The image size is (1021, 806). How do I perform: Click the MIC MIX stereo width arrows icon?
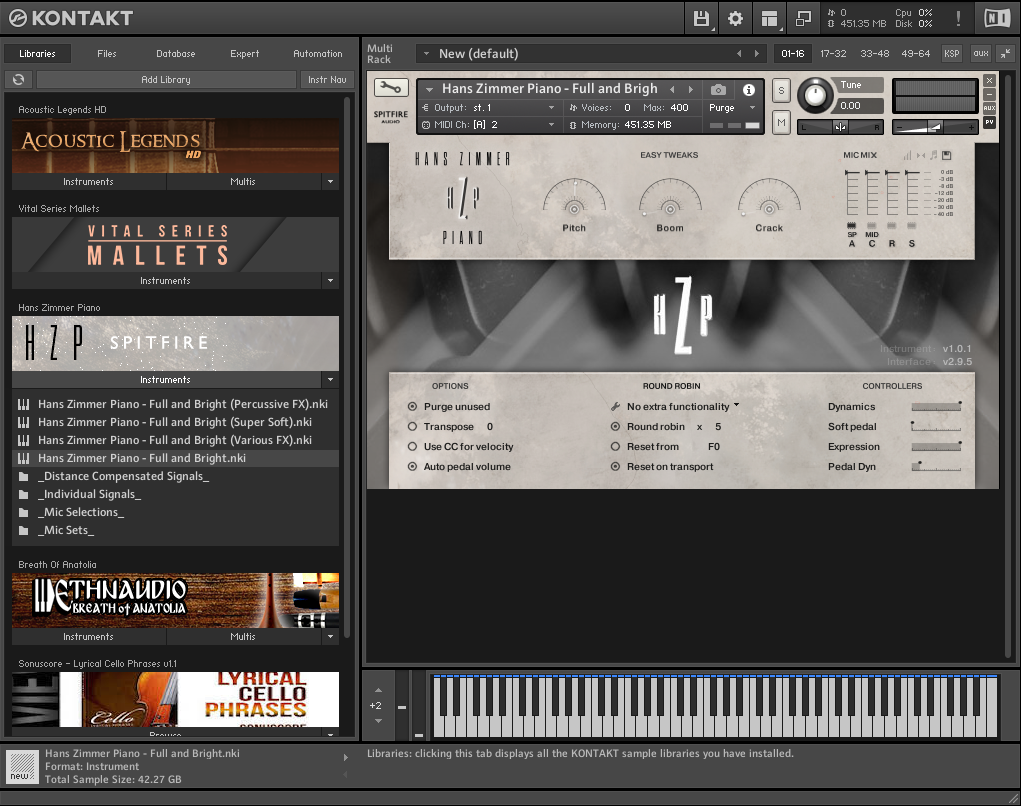tap(921, 155)
